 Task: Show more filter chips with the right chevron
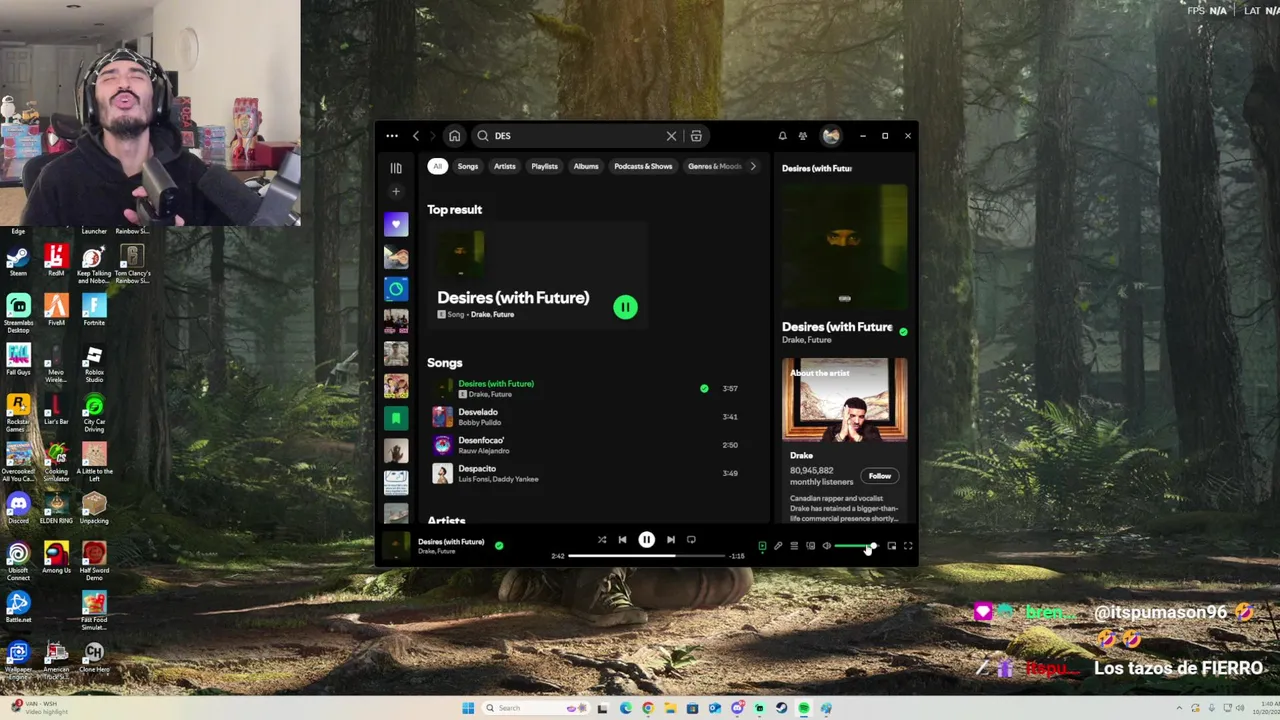point(753,166)
